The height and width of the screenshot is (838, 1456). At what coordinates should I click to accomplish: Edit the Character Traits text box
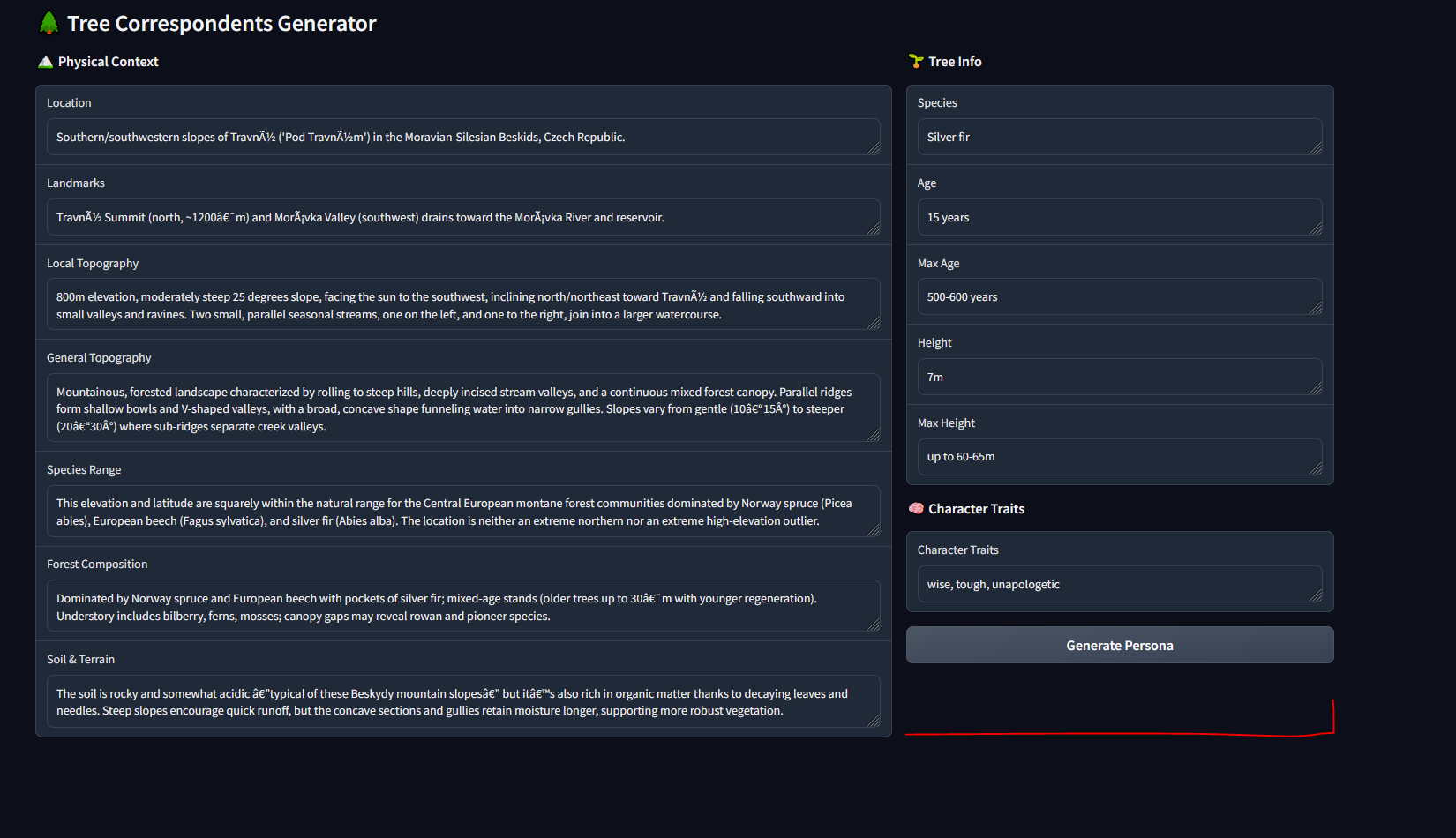[1118, 585]
